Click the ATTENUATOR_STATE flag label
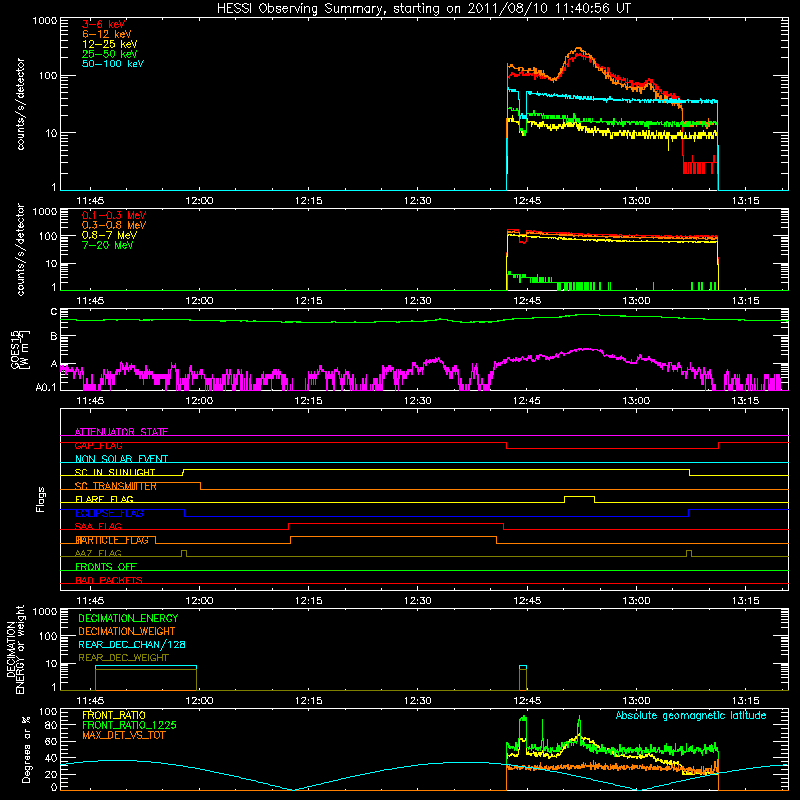The width and height of the screenshot is (800, 800). click(x=121, y=432)
